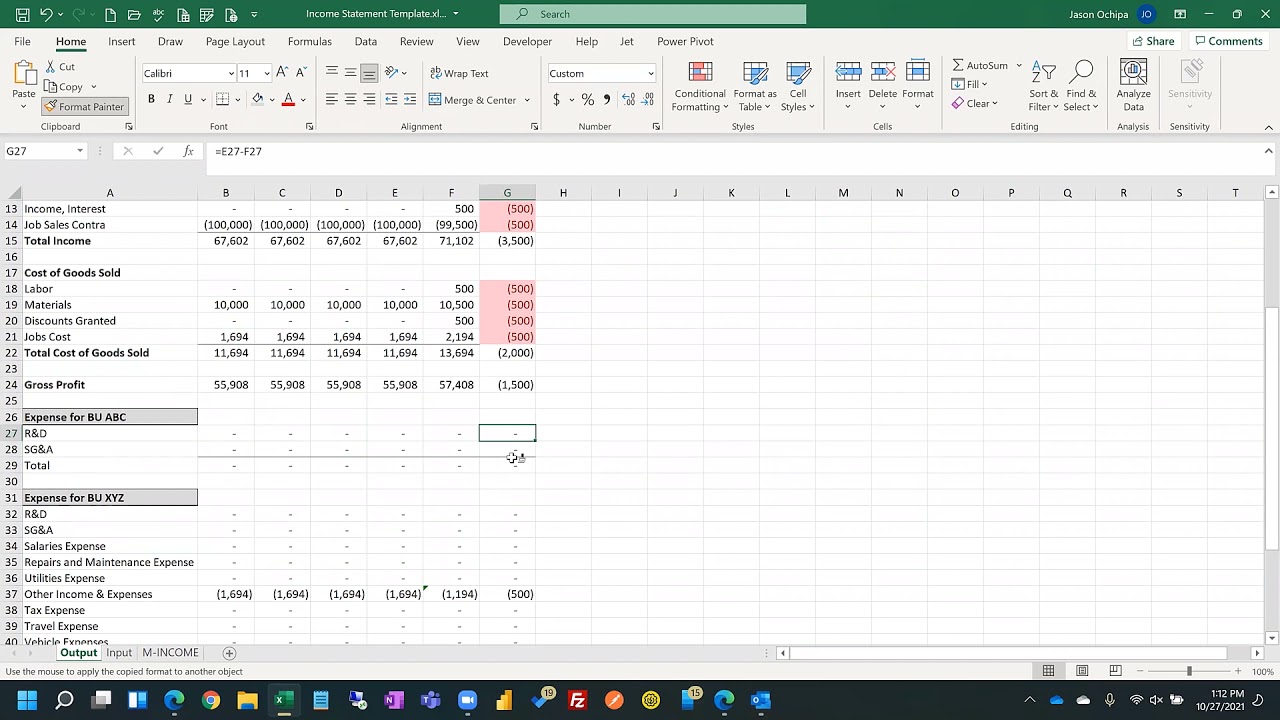The height and width of the screenshot is (720, 1280).
Task: Expand the number format Custom dropdown
Action: (x=650, y=73)
